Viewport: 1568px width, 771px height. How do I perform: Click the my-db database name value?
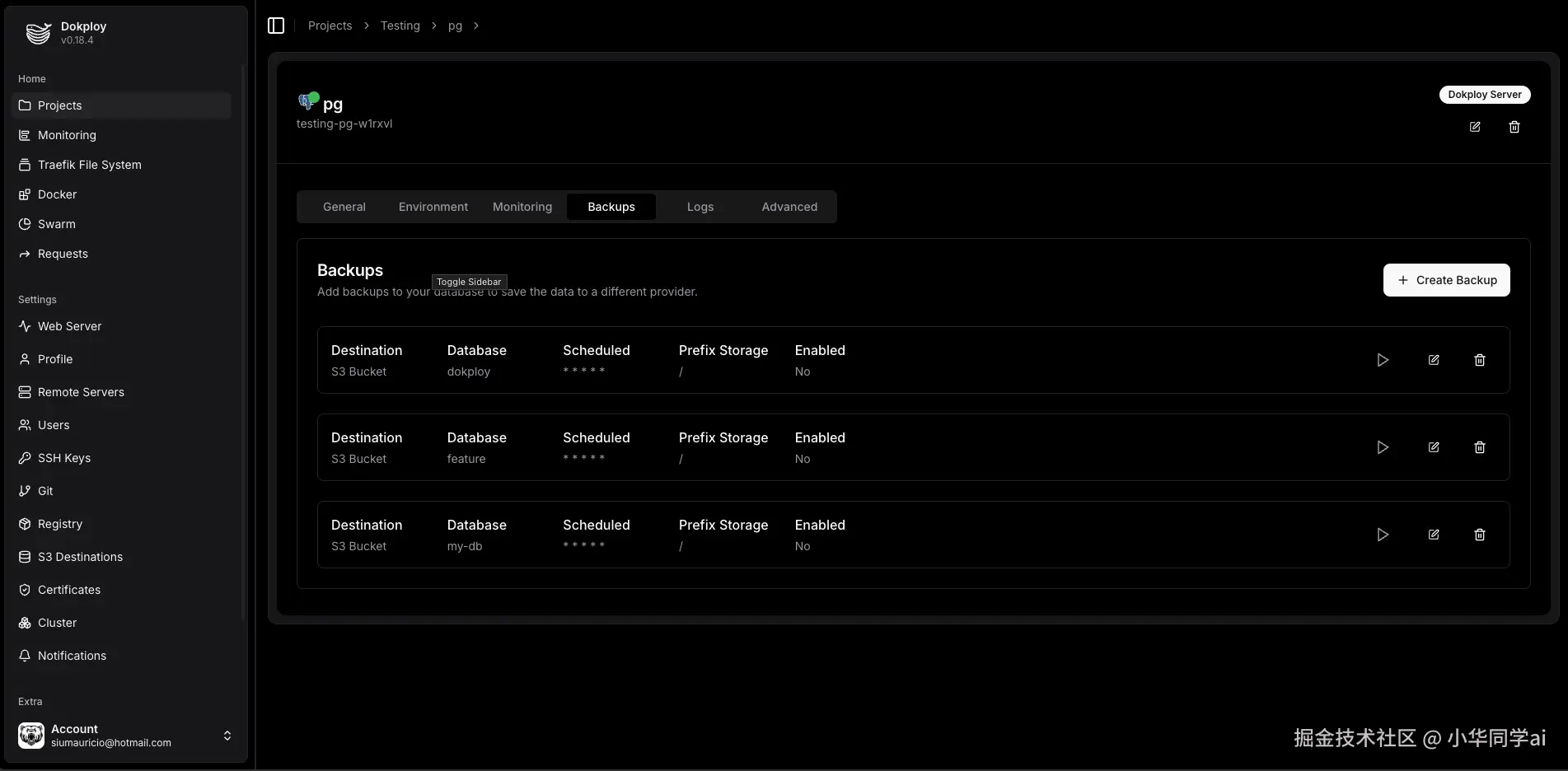point(465,546)
